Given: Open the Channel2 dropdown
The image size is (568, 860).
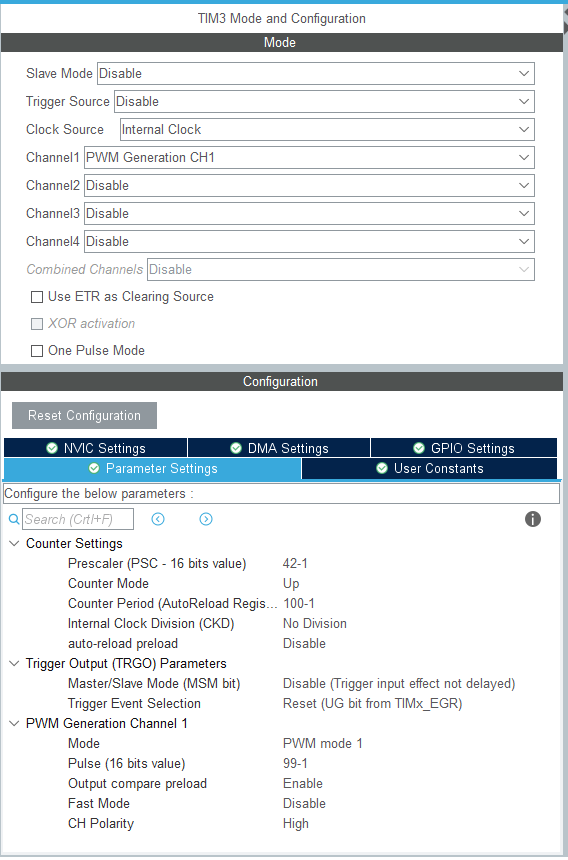Looking at the screenshot, I should click(309, 185).
